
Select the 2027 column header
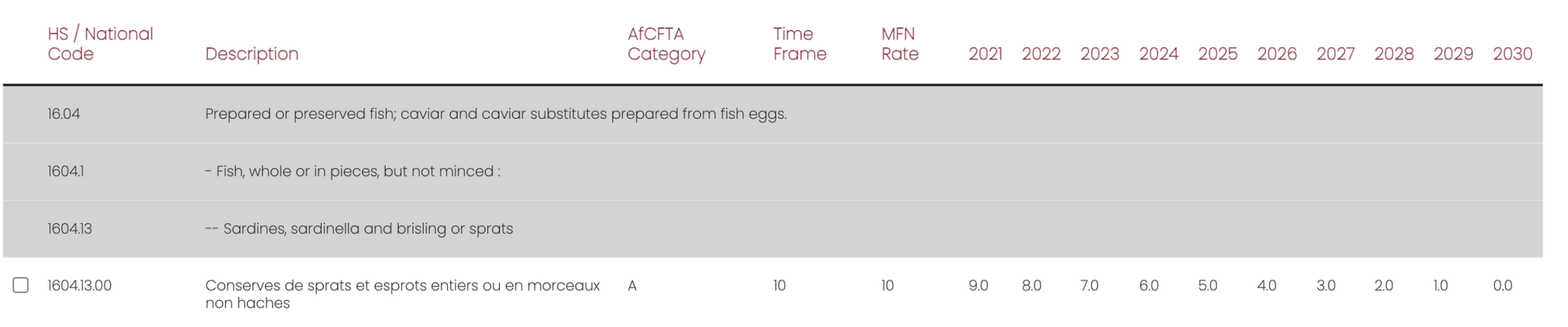click(1335, 54)
